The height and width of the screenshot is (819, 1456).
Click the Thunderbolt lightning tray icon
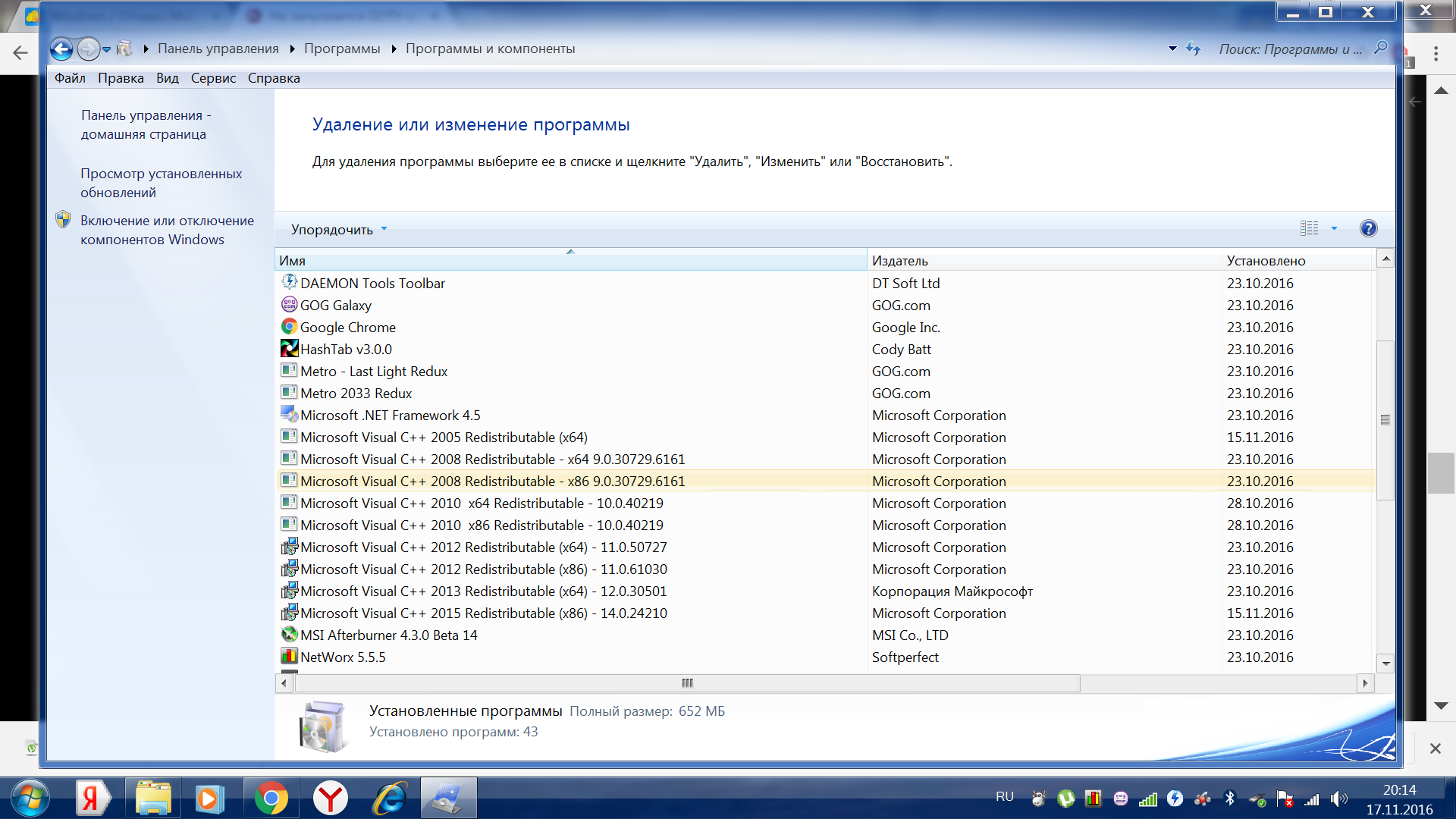[x=1175, y=799]
